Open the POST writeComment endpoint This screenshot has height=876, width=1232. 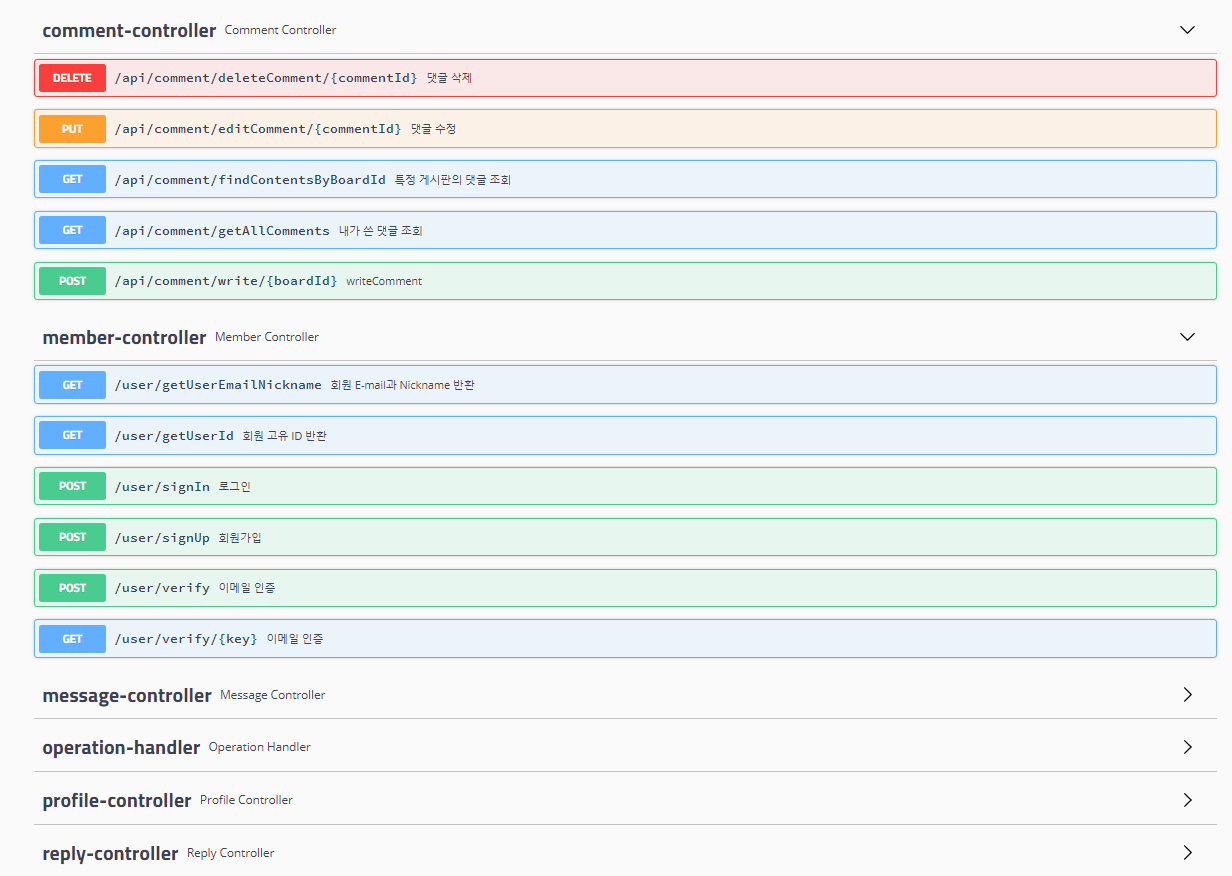click(226, 281)
